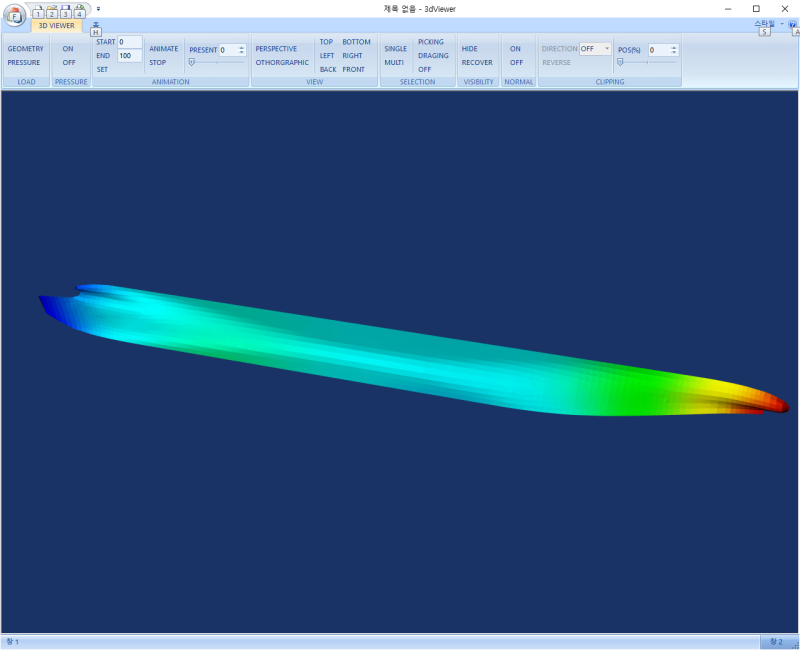Turn pressure display ON
Image resolution: width=800 pixels, height=650 pixels.
tap(68, 48)
